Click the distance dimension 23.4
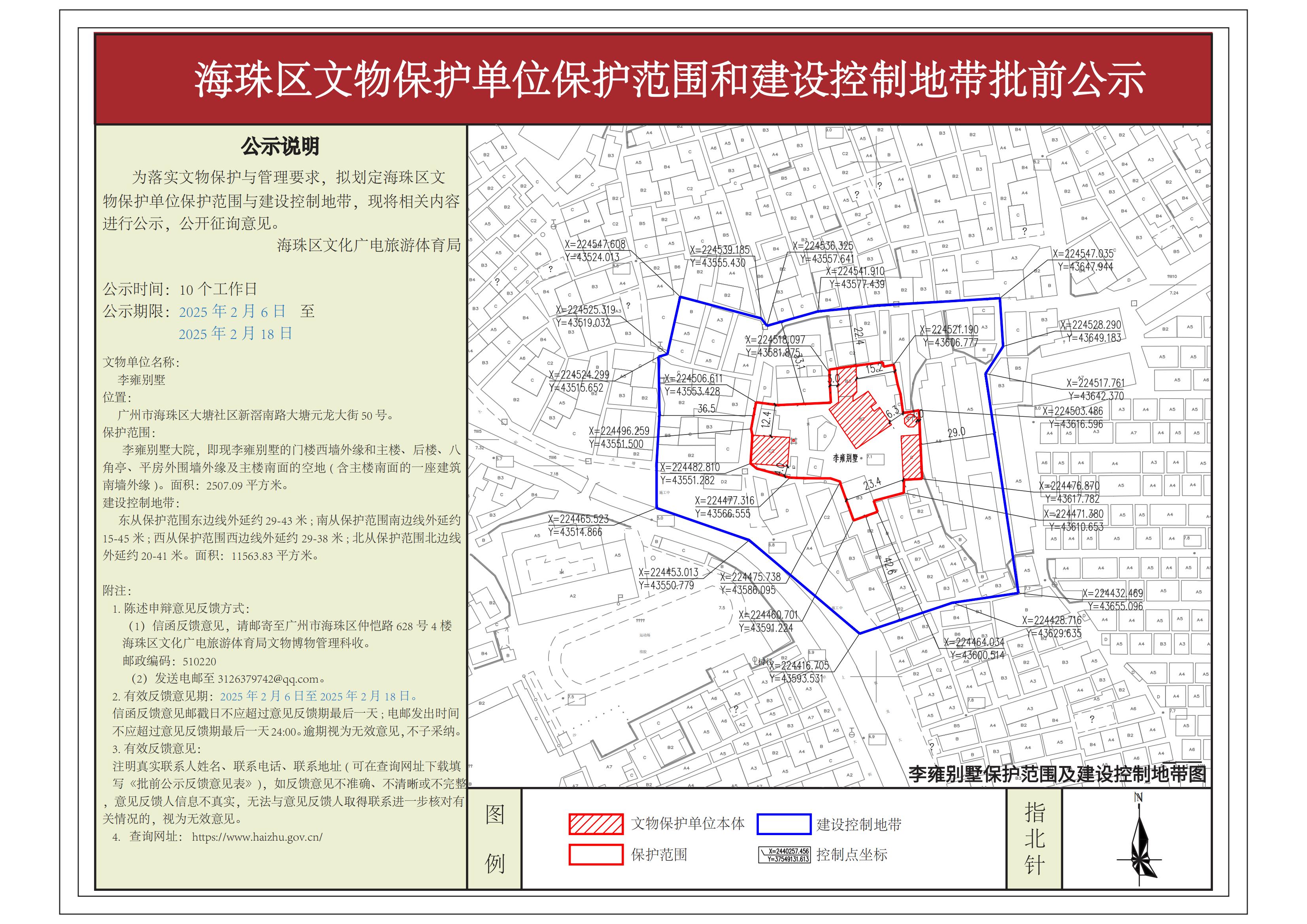 pos(871,484)
